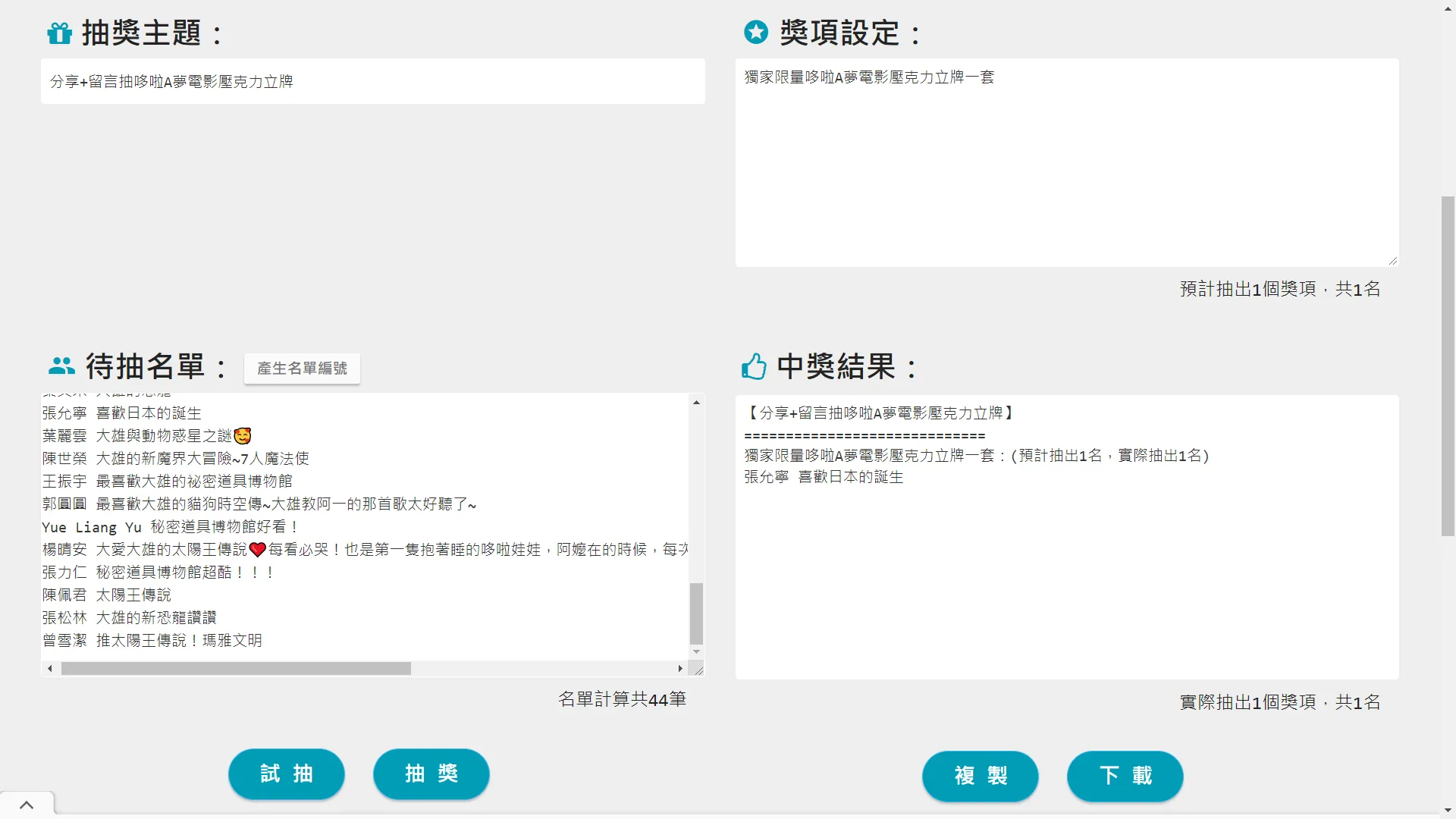Start a trial draw with 試抽

click(x=287, y=774)
